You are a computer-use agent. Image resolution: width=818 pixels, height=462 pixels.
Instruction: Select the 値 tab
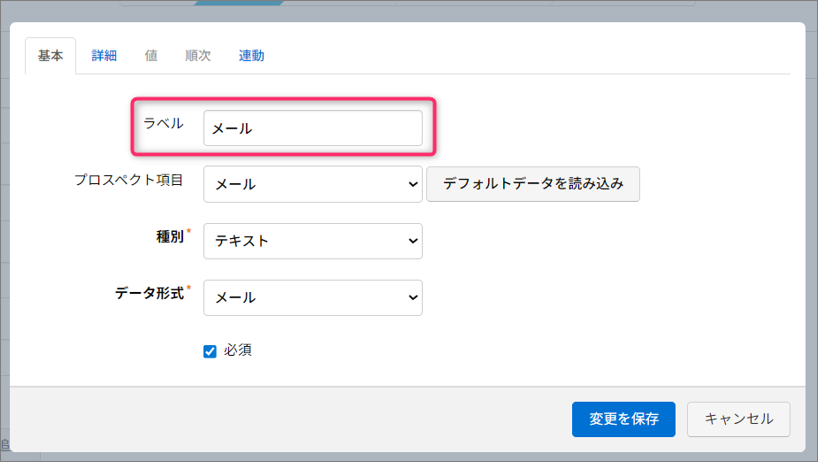[151, 56]
